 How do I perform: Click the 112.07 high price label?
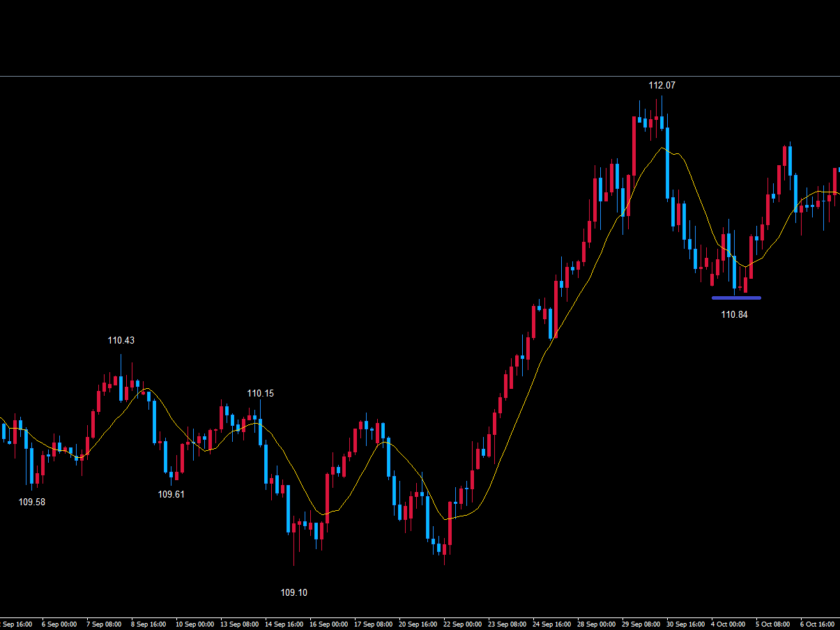[x=662, y=86]
